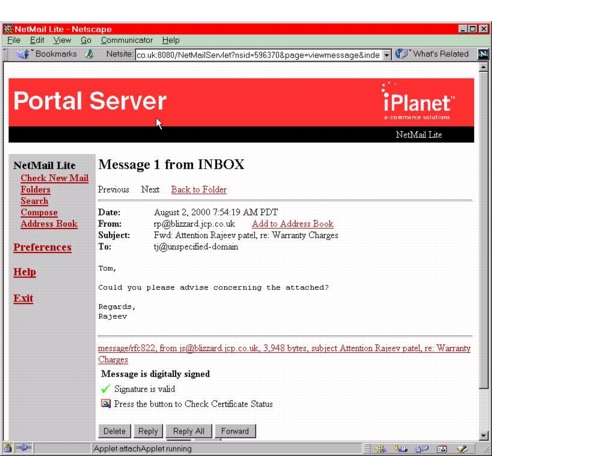610x458 pixels.
Task: Click the 'Previous' navigation text
Action: point(114,190)
